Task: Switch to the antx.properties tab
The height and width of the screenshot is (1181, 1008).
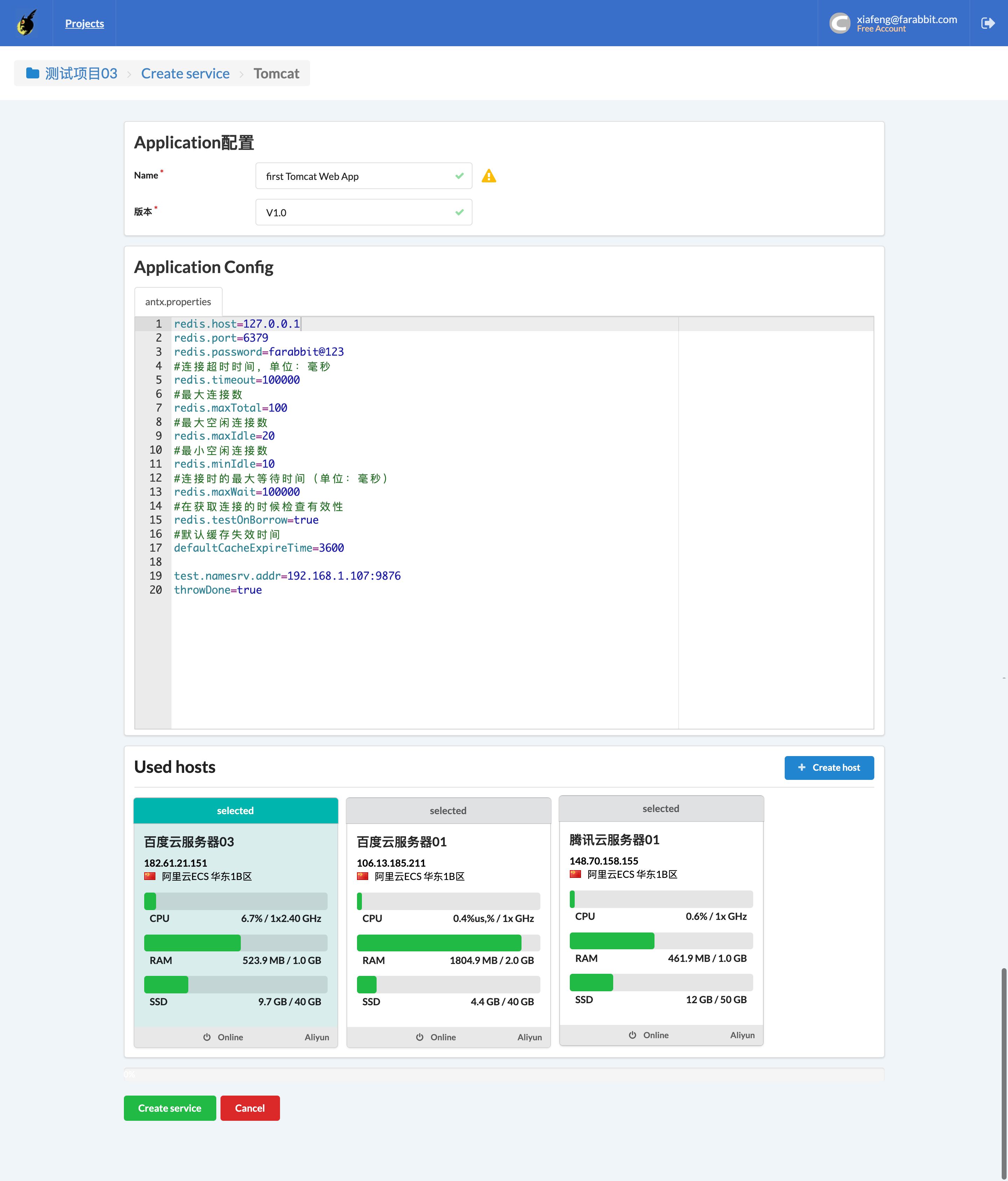Action: coord(178,301)
